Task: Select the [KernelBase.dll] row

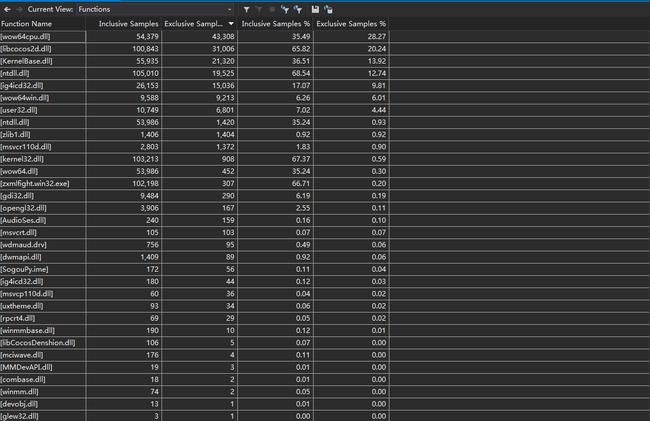Action: [194, 61]
